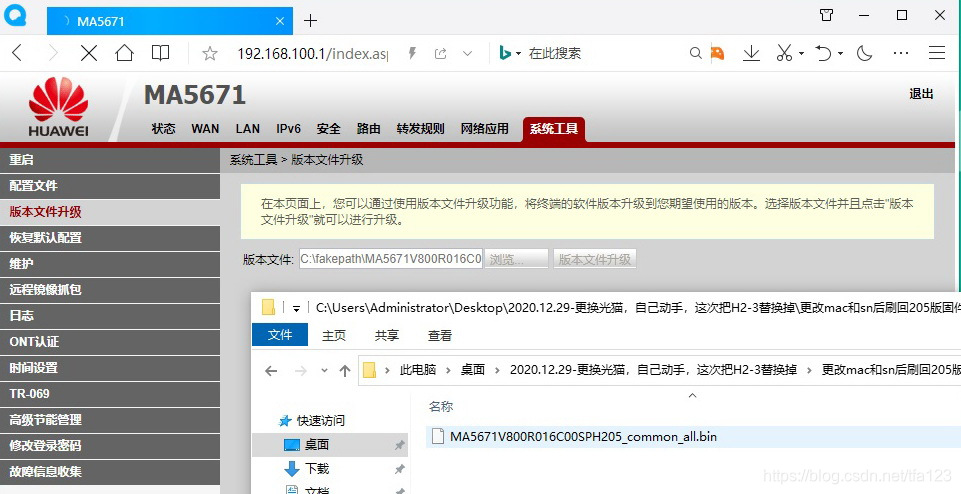
Task: Expand undo icon dropdown arrow
Action: coord(840,54)
